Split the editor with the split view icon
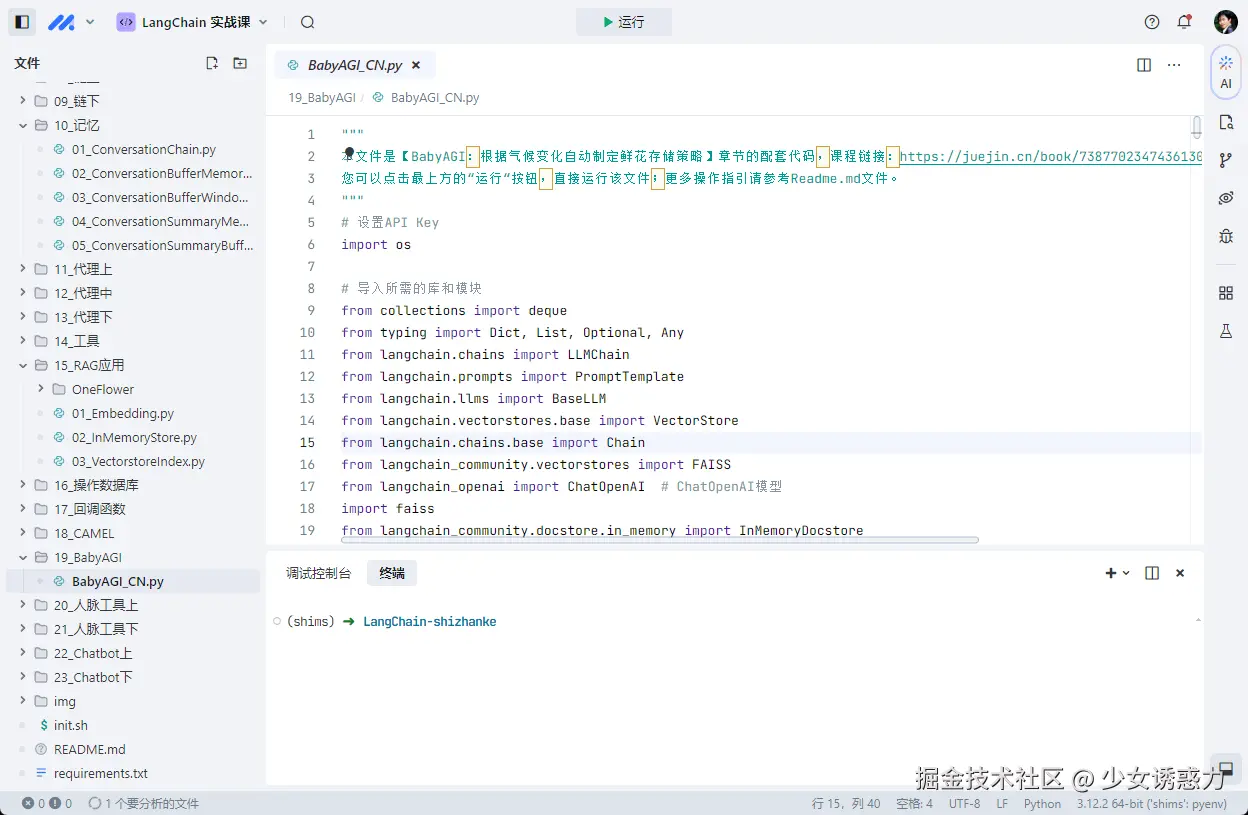The width and height of the screenshot is (1248, 815). pos(1144,65)
